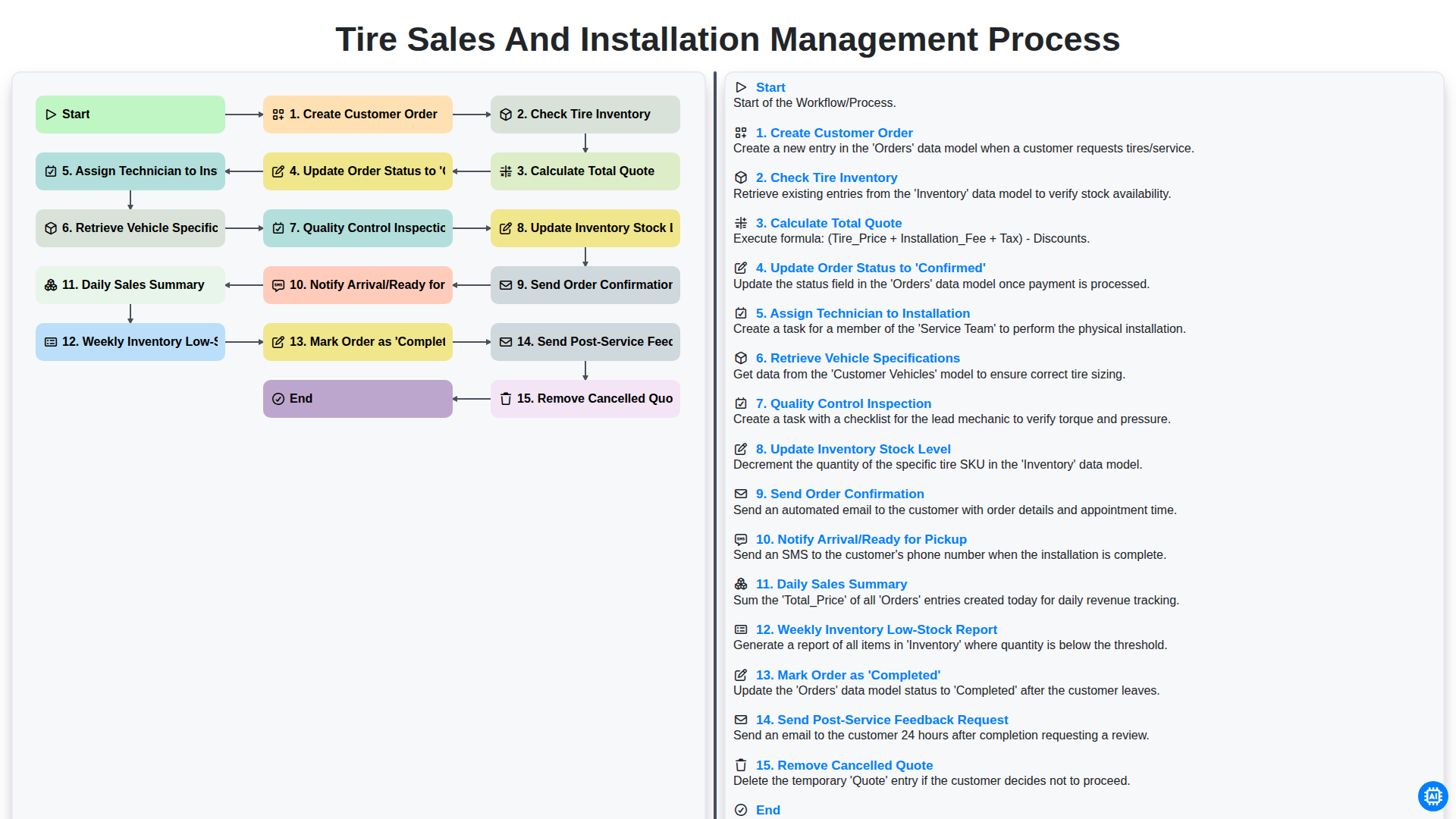Click the description beginning 'Generate a report of all items in 'Inventory''
This screenshot has width=1456, height=819.
(950, 645)
